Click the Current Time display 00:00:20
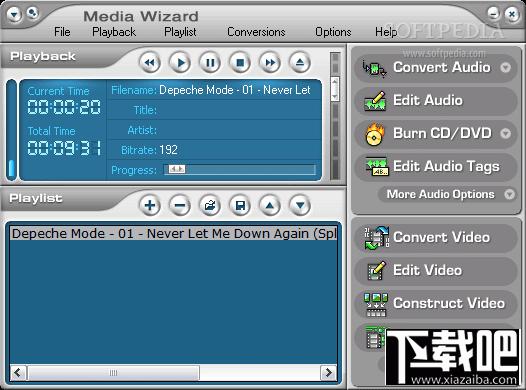This screenshot has height=390, width=526. click(x=64, y=107)
